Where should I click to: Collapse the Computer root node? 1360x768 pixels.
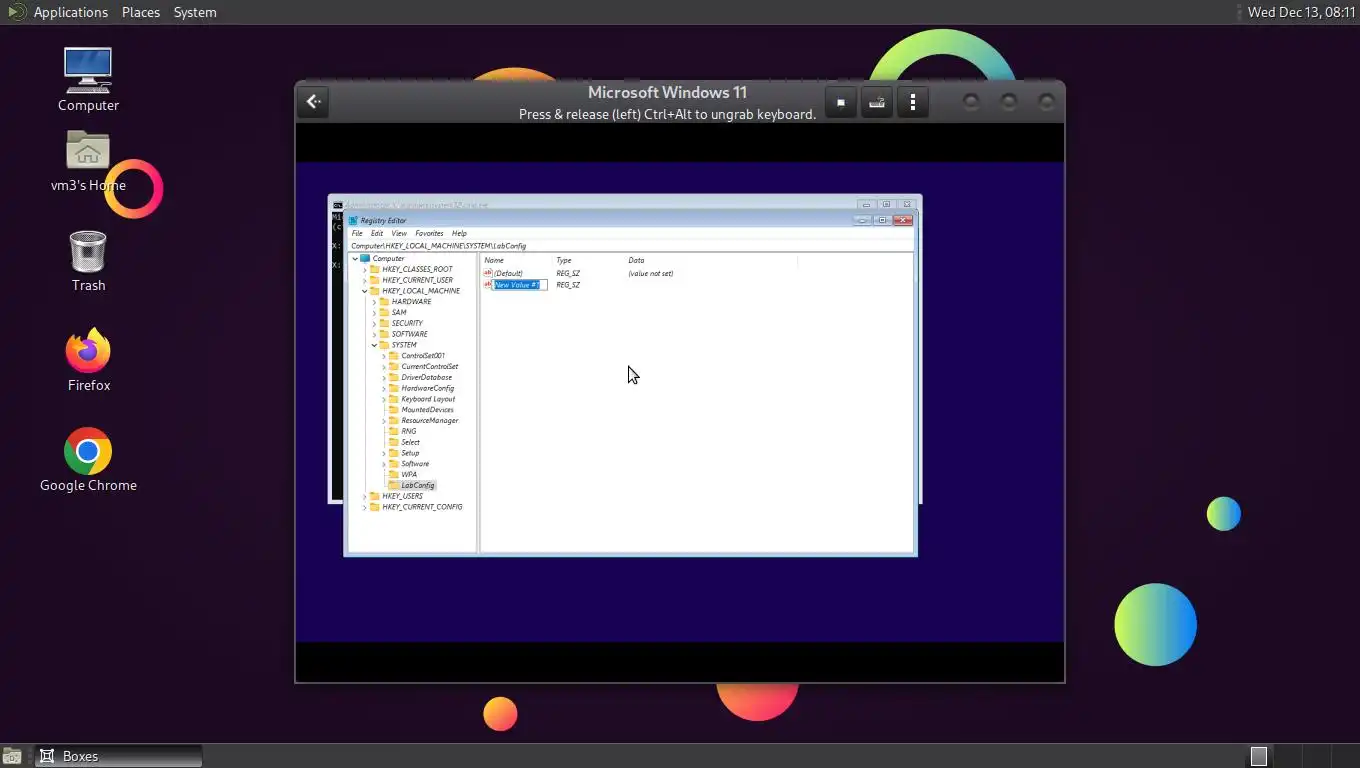355,258
